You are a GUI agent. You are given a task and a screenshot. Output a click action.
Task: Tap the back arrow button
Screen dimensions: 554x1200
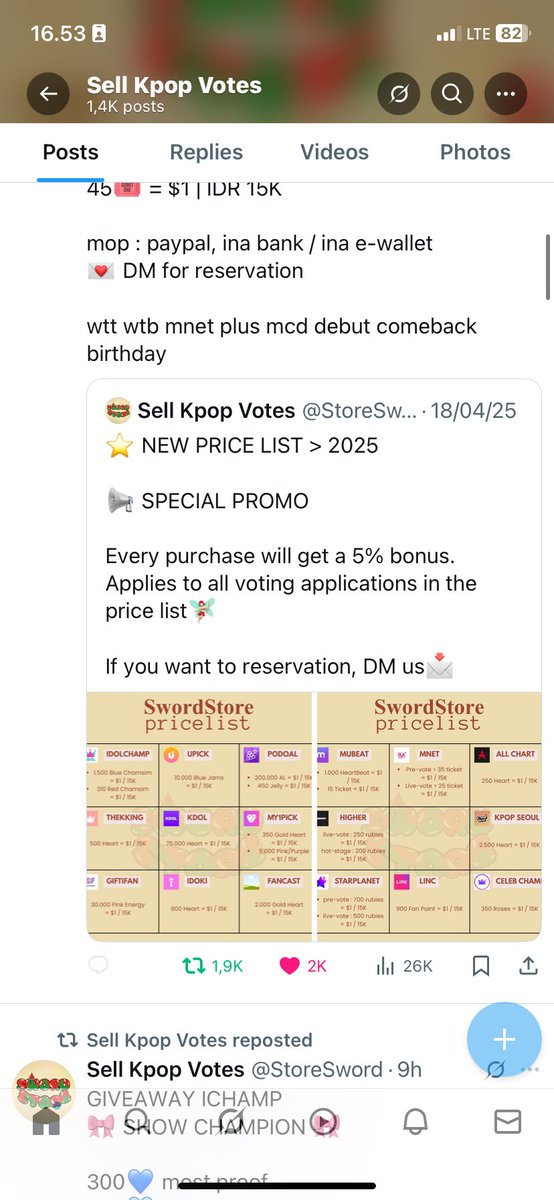pyautogui.click(x=49, y=94)
